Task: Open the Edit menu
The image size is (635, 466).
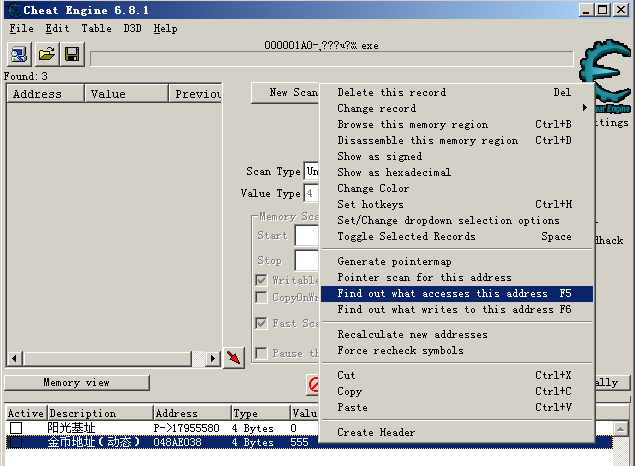Action: (x=57, y=29)
